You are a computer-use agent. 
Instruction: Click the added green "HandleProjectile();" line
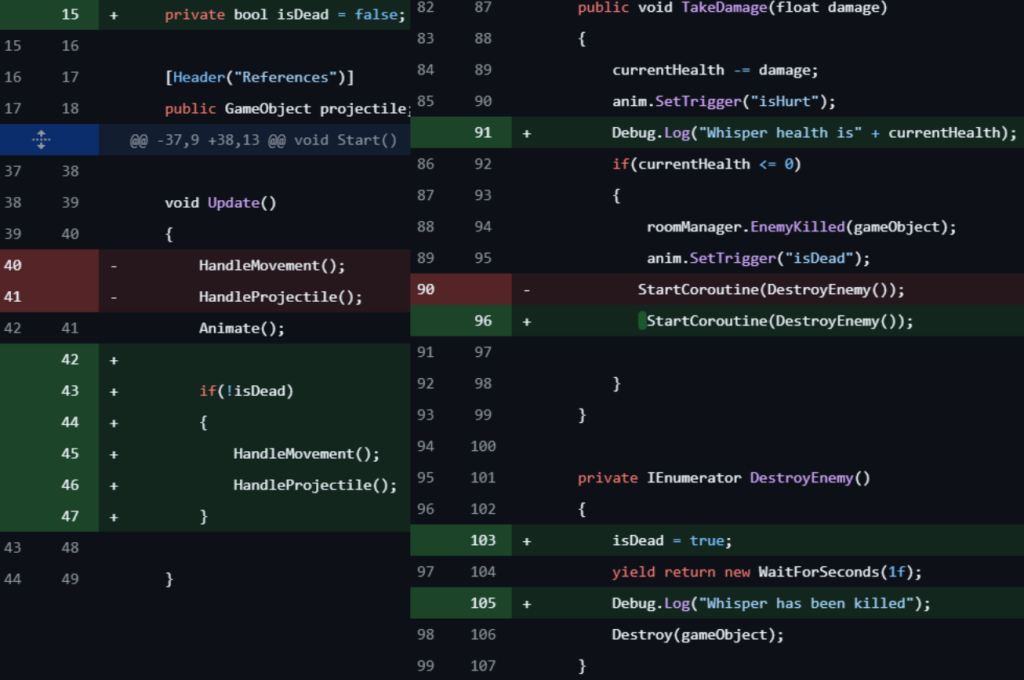point(315,485)
